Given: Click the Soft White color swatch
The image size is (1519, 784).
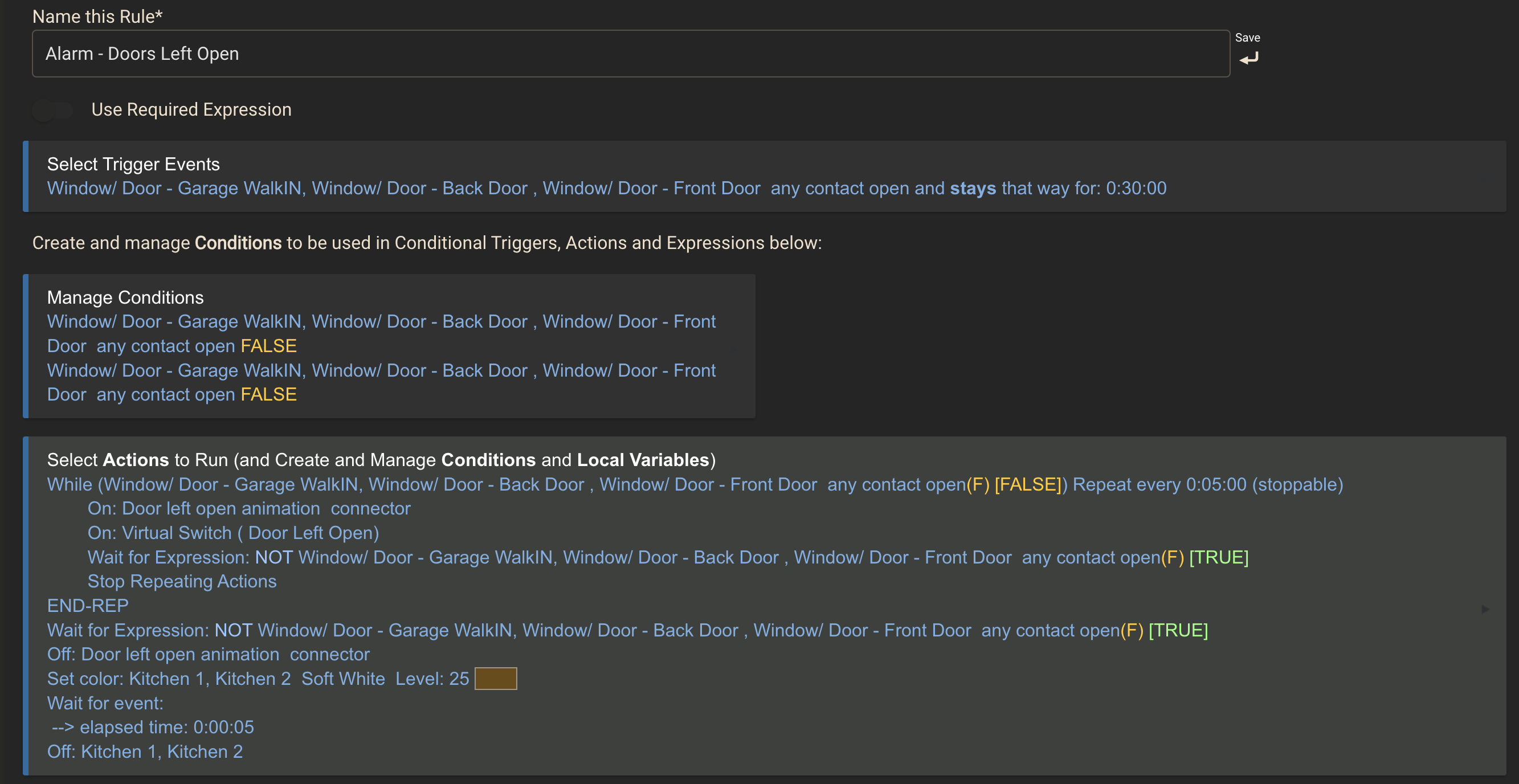Looking at the screenshot, I should click(495, 679).
